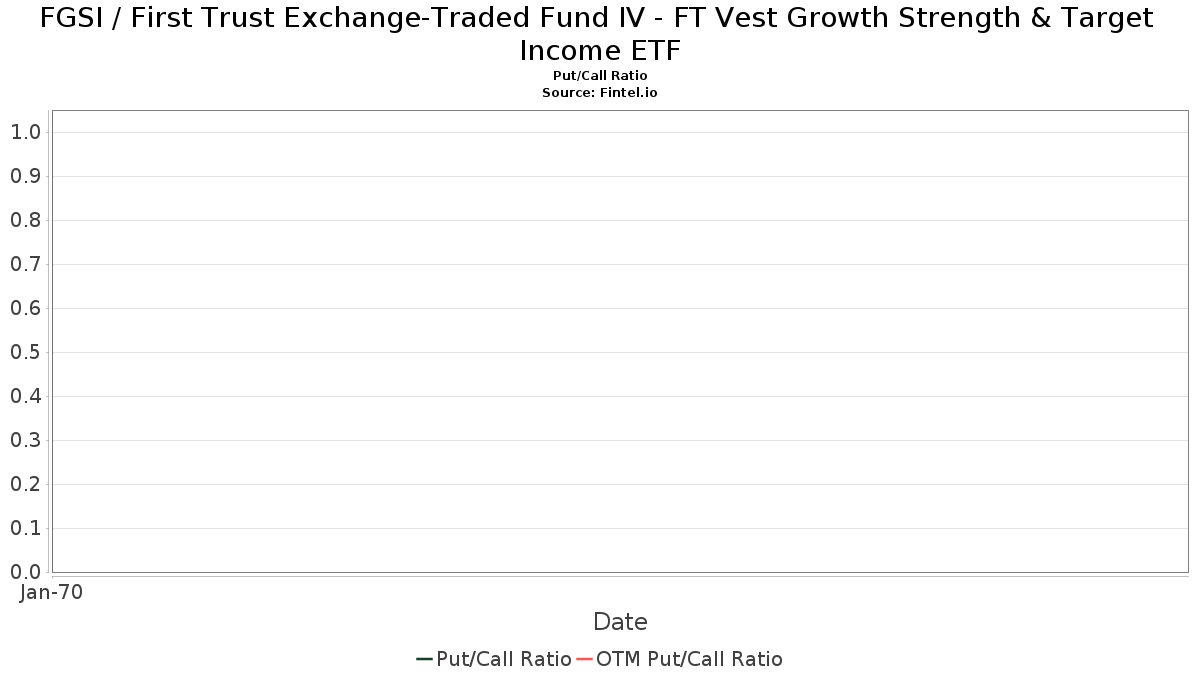The height and width of the screenshot is (675, 1200).
Task: Click the 0.6 y-axis label
Action: pyautogui.click(x=25, y=308)
